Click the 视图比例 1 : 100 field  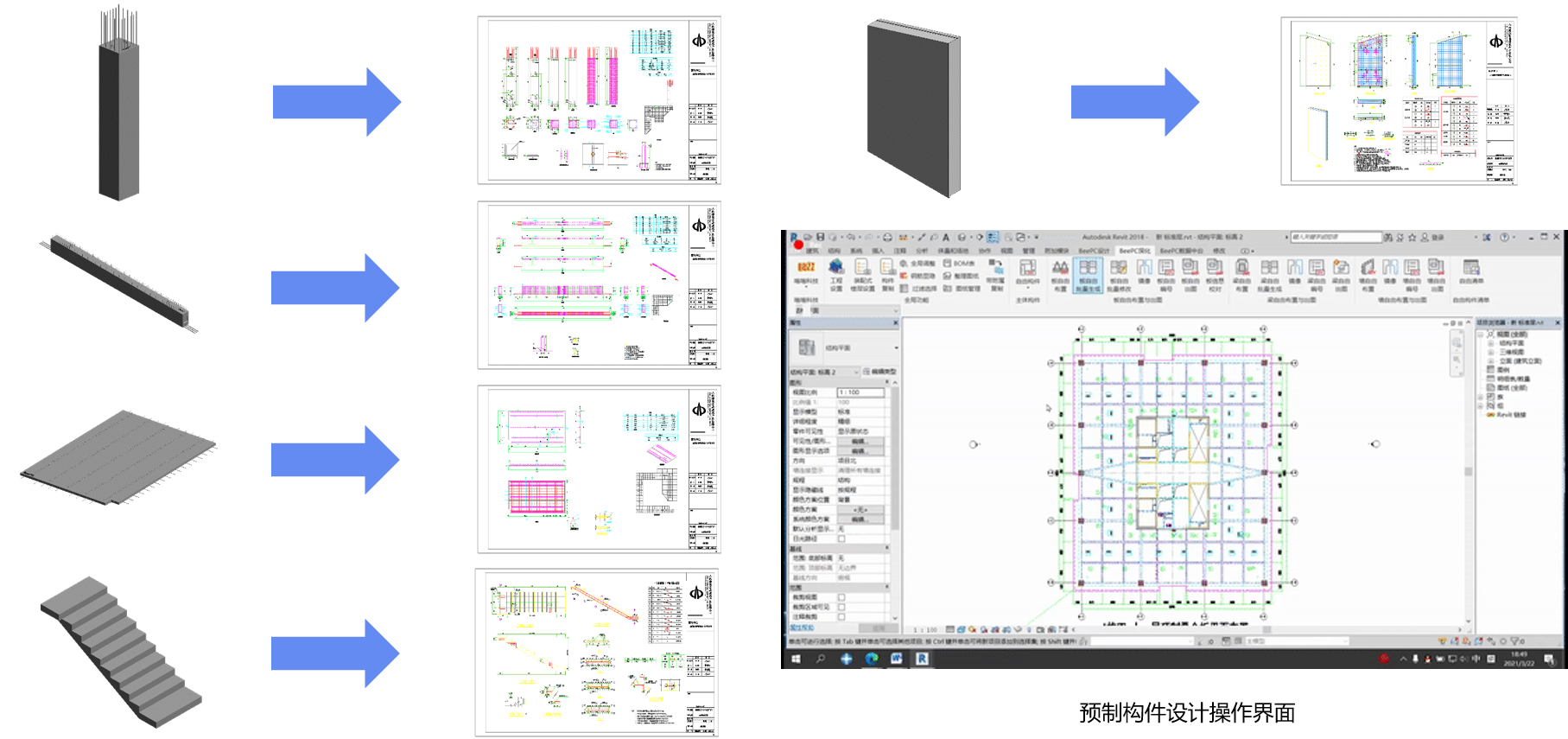pyautogui.click(x=860, y=392)
